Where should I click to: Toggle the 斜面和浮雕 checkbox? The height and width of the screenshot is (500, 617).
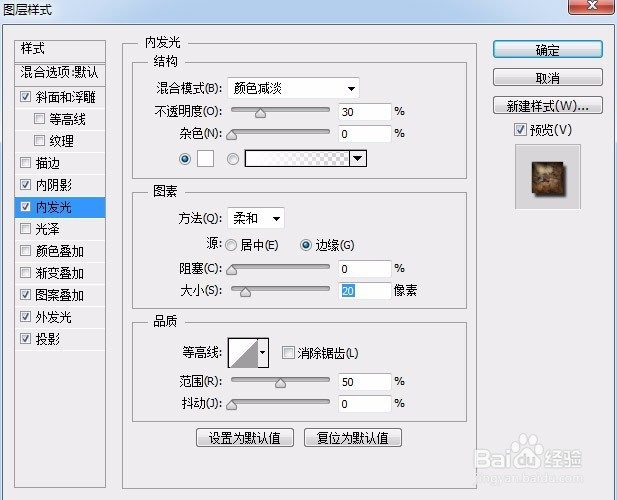tap(26, 97)
